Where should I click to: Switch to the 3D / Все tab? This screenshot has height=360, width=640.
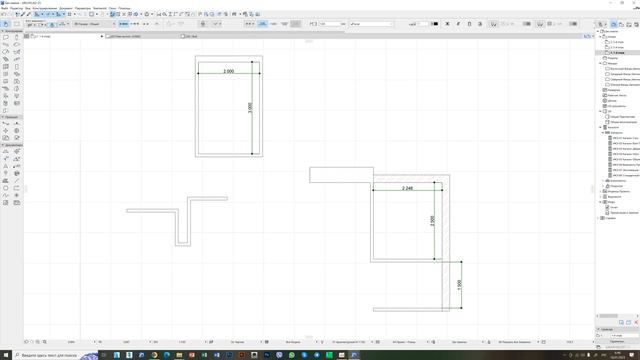coord(189,36)
